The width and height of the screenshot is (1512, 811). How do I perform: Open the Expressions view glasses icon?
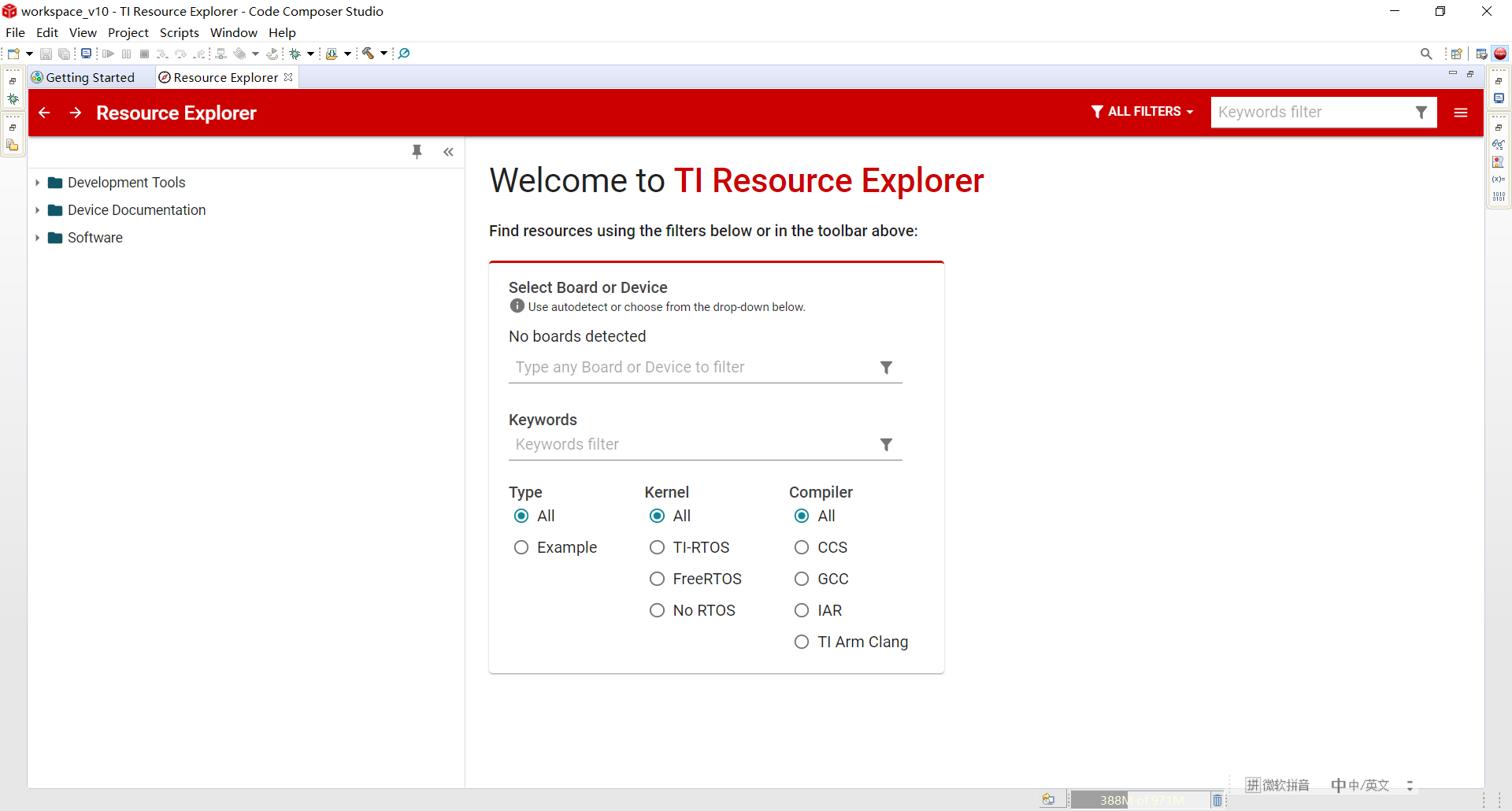(1499, 144)
